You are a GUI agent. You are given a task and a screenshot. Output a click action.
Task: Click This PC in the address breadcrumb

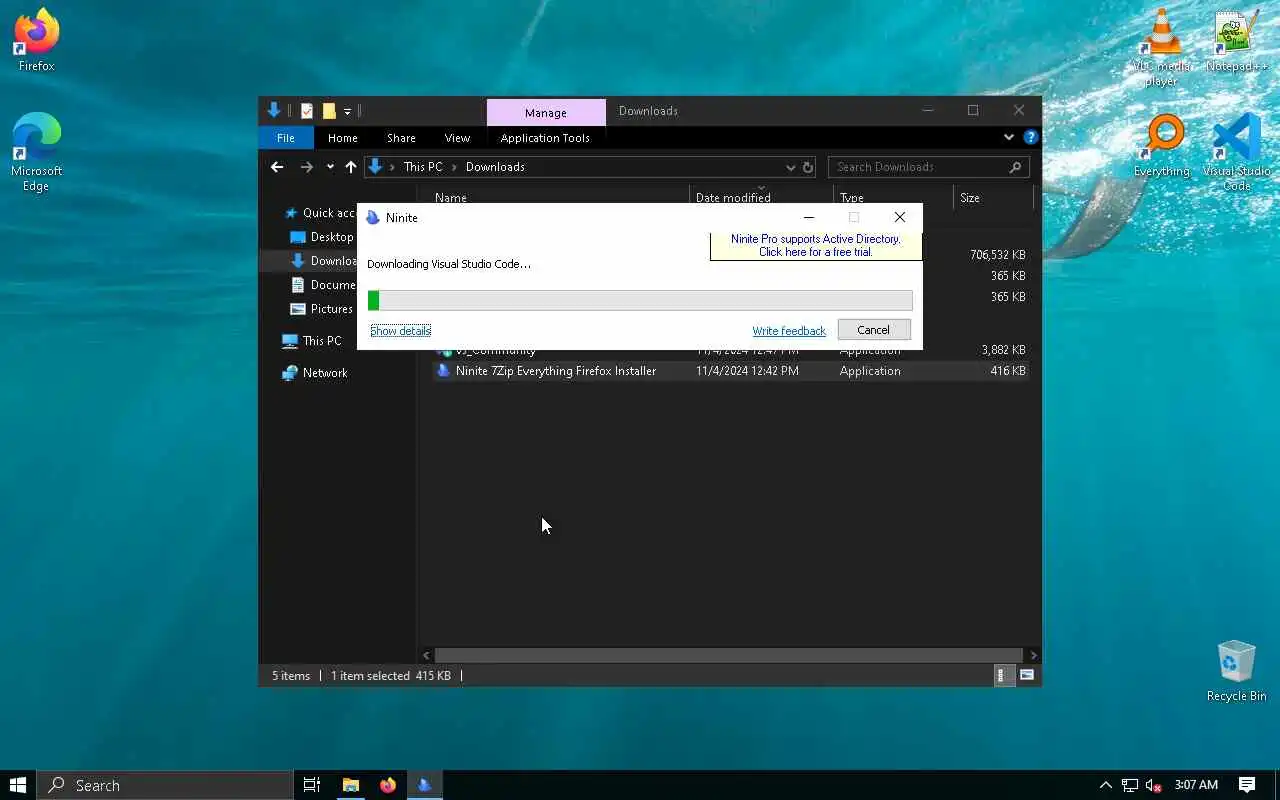[x=423, y=167]
